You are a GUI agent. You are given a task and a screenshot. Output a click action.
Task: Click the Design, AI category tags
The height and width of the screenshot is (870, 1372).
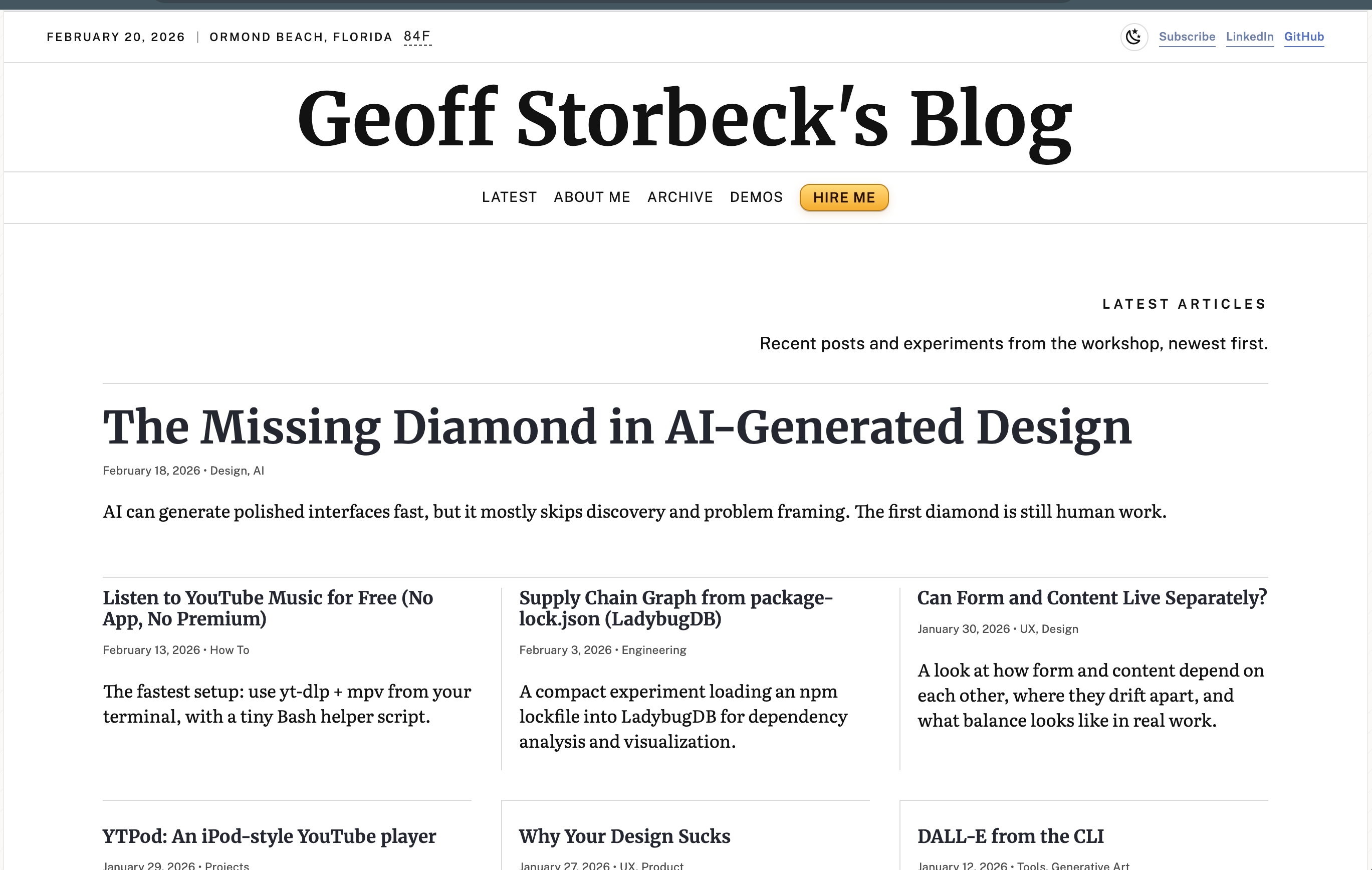[237, 471]
